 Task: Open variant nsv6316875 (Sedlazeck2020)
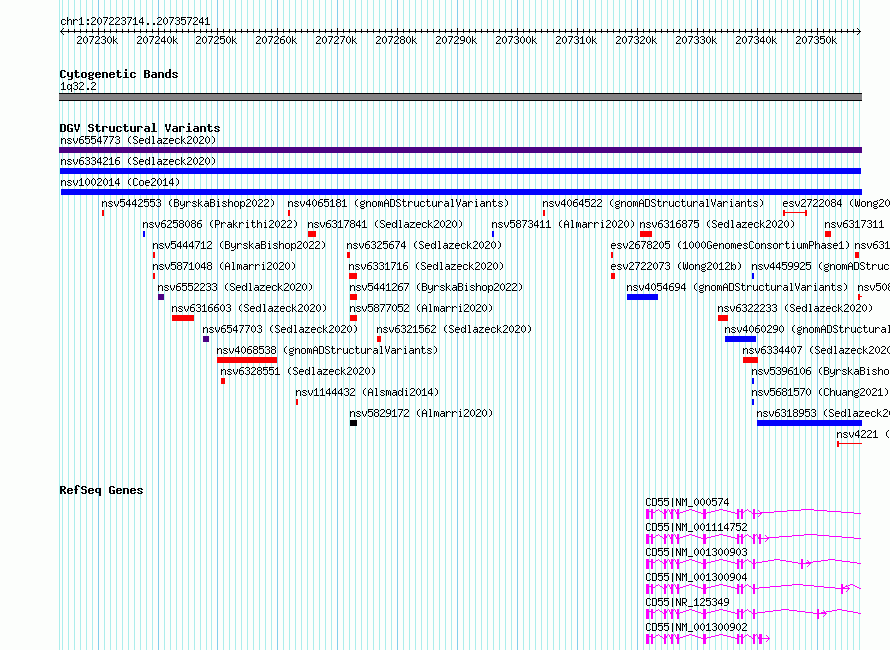(x=717, y=224)
